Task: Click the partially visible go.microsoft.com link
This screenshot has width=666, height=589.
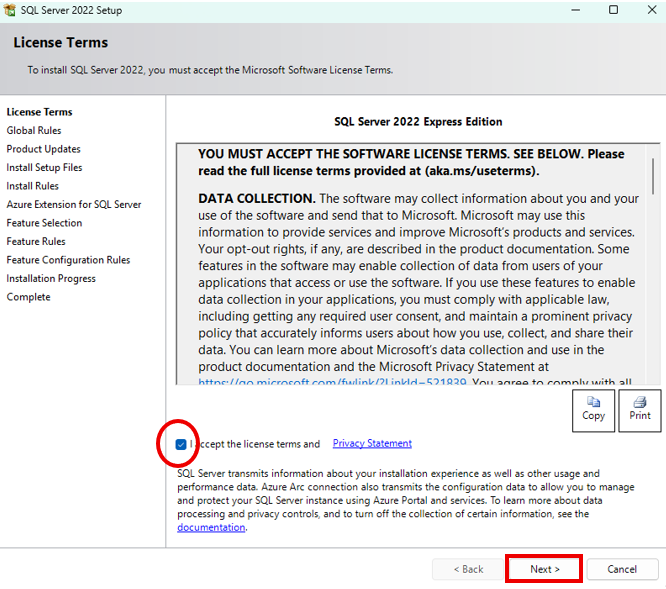Action: pyautogui.click(x=332, y=381)
